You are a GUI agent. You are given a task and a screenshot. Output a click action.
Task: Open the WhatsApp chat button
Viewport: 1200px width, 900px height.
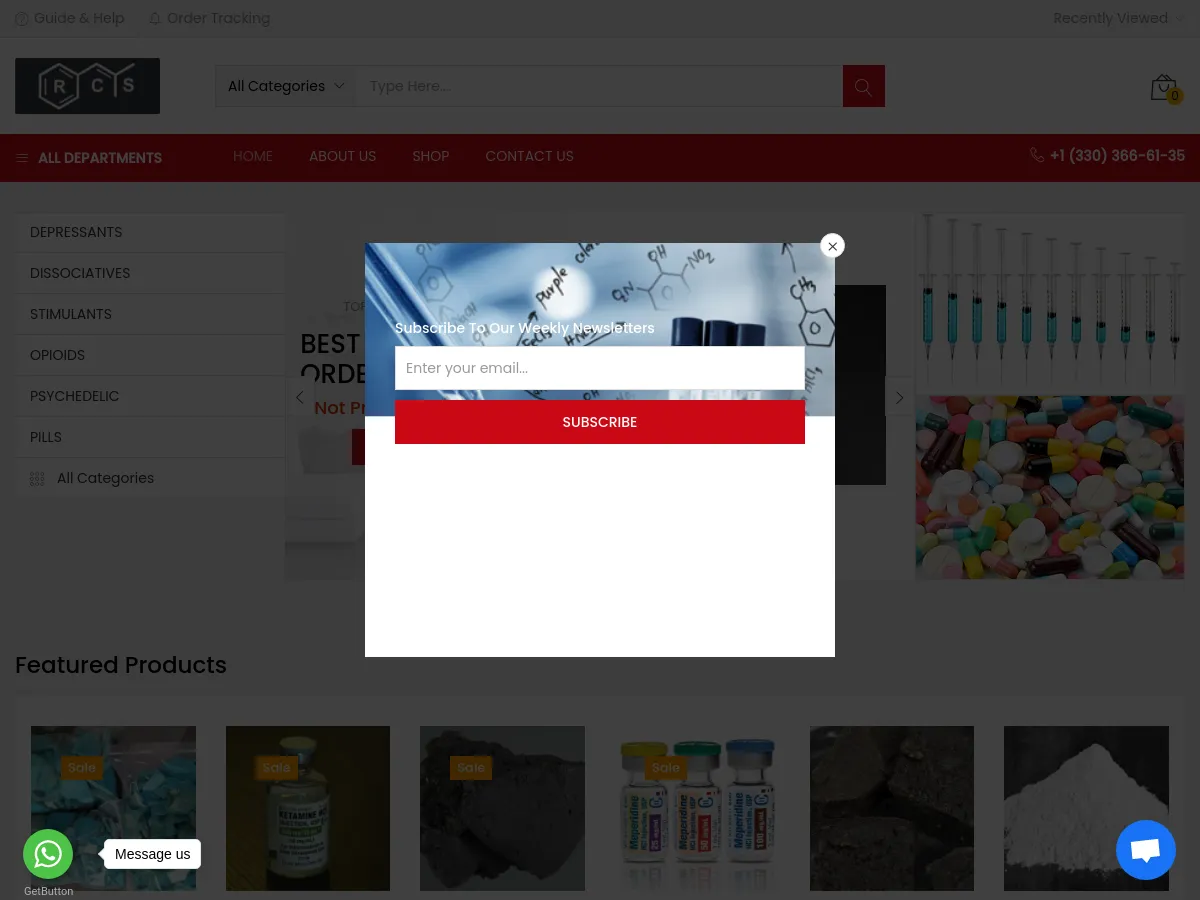click(x=48, y=854)
